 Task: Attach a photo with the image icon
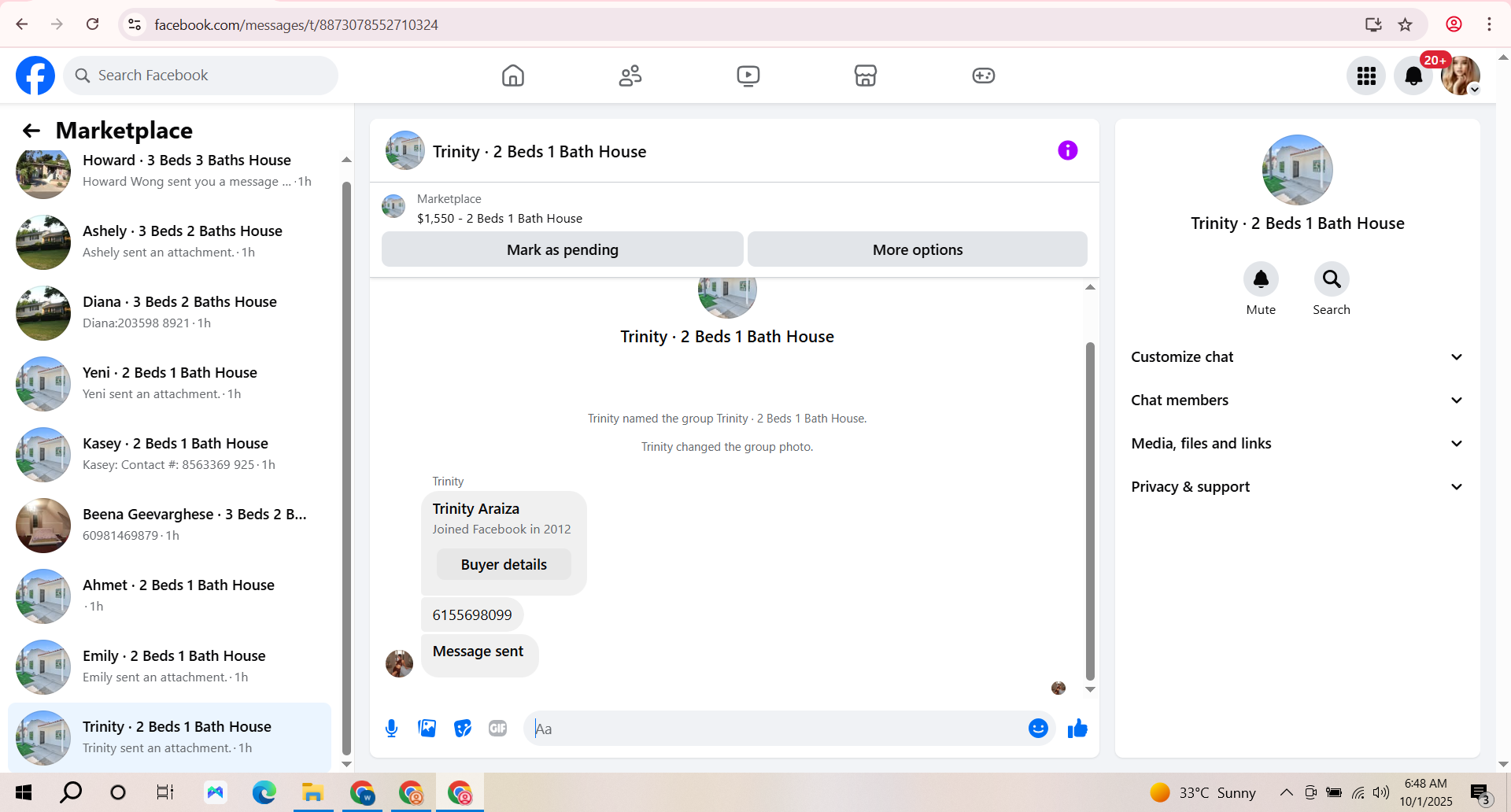(427, 729)
